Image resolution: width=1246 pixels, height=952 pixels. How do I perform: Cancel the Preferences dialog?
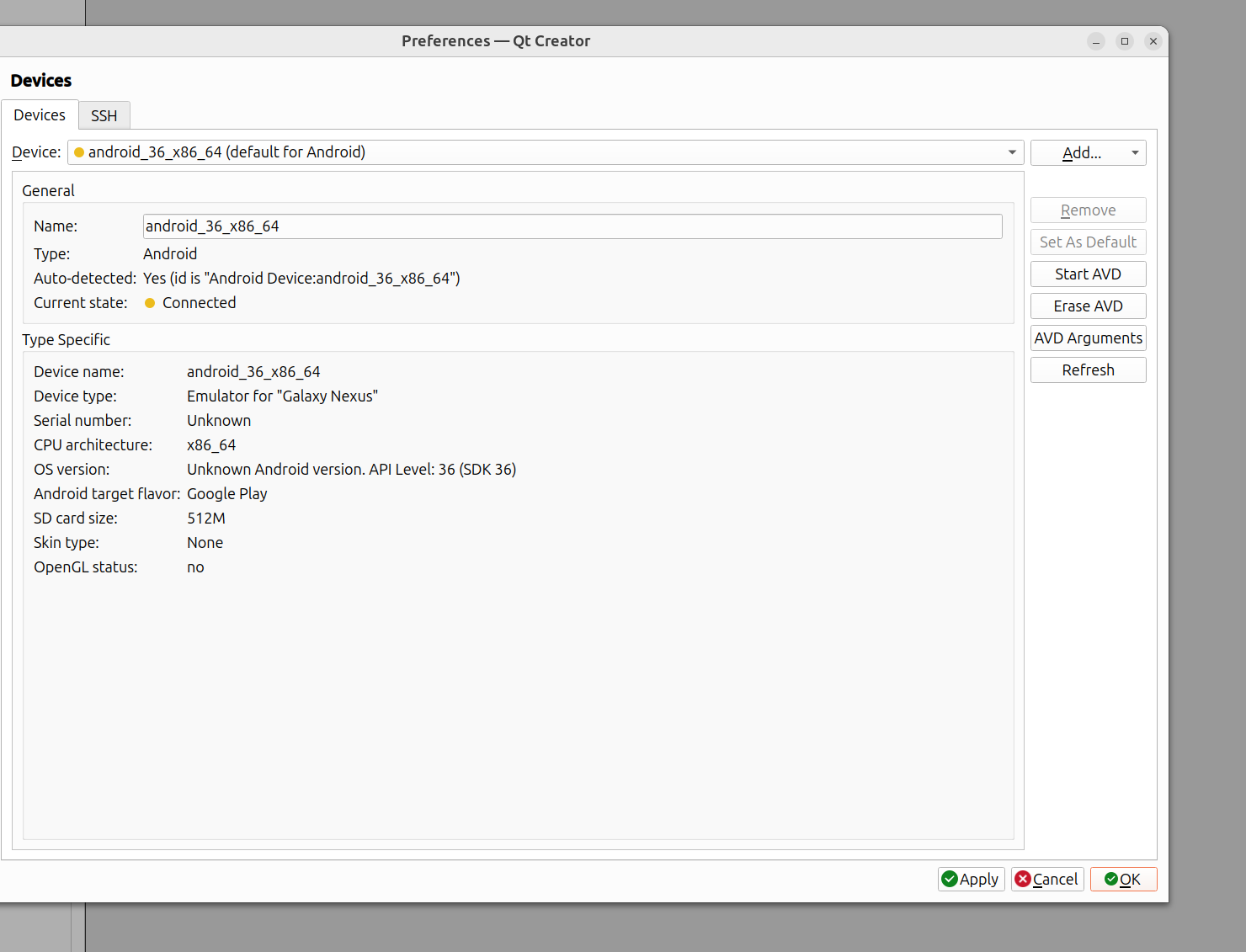click(x=1046, y=879)
